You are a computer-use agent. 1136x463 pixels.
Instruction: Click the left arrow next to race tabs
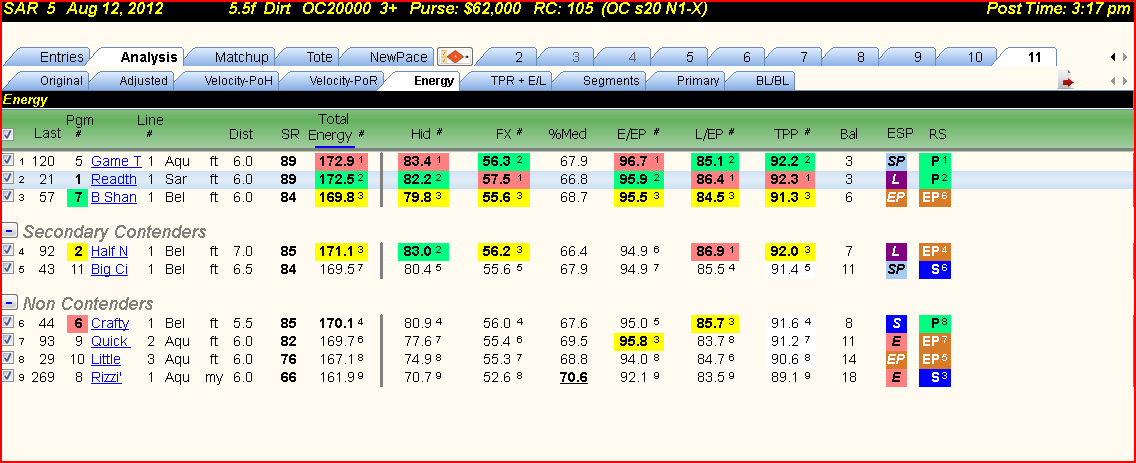click(x=1114, y=57)
